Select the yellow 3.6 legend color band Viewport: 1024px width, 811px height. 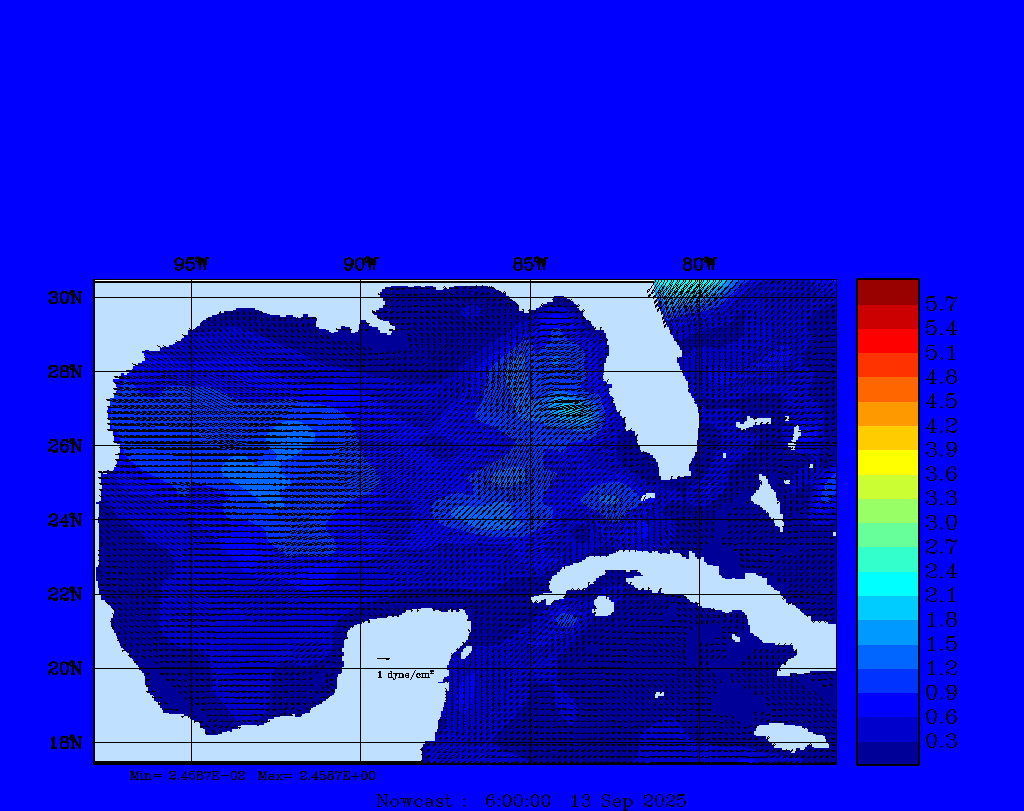(887, 462)
